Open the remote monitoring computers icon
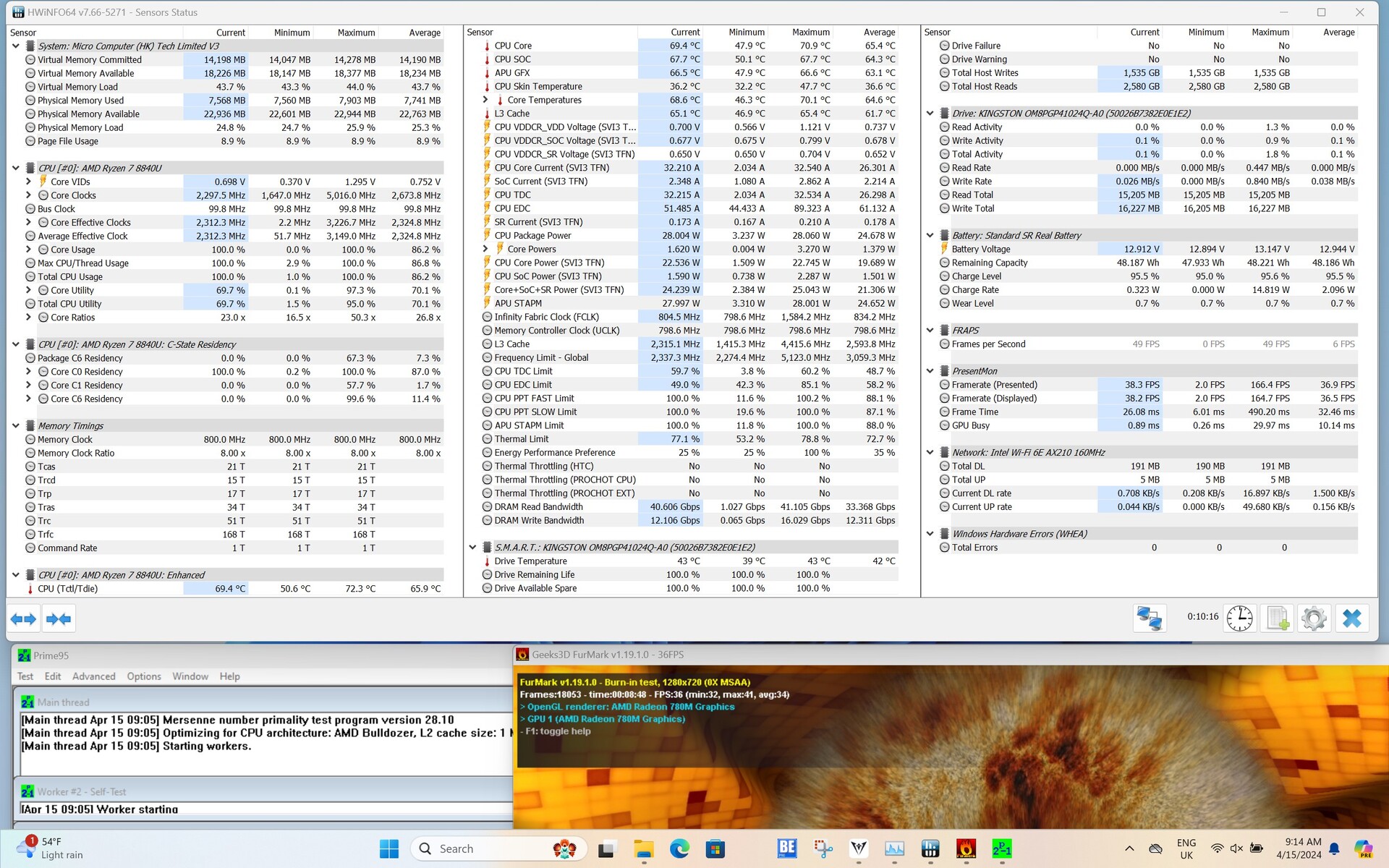 point(1149,618)
